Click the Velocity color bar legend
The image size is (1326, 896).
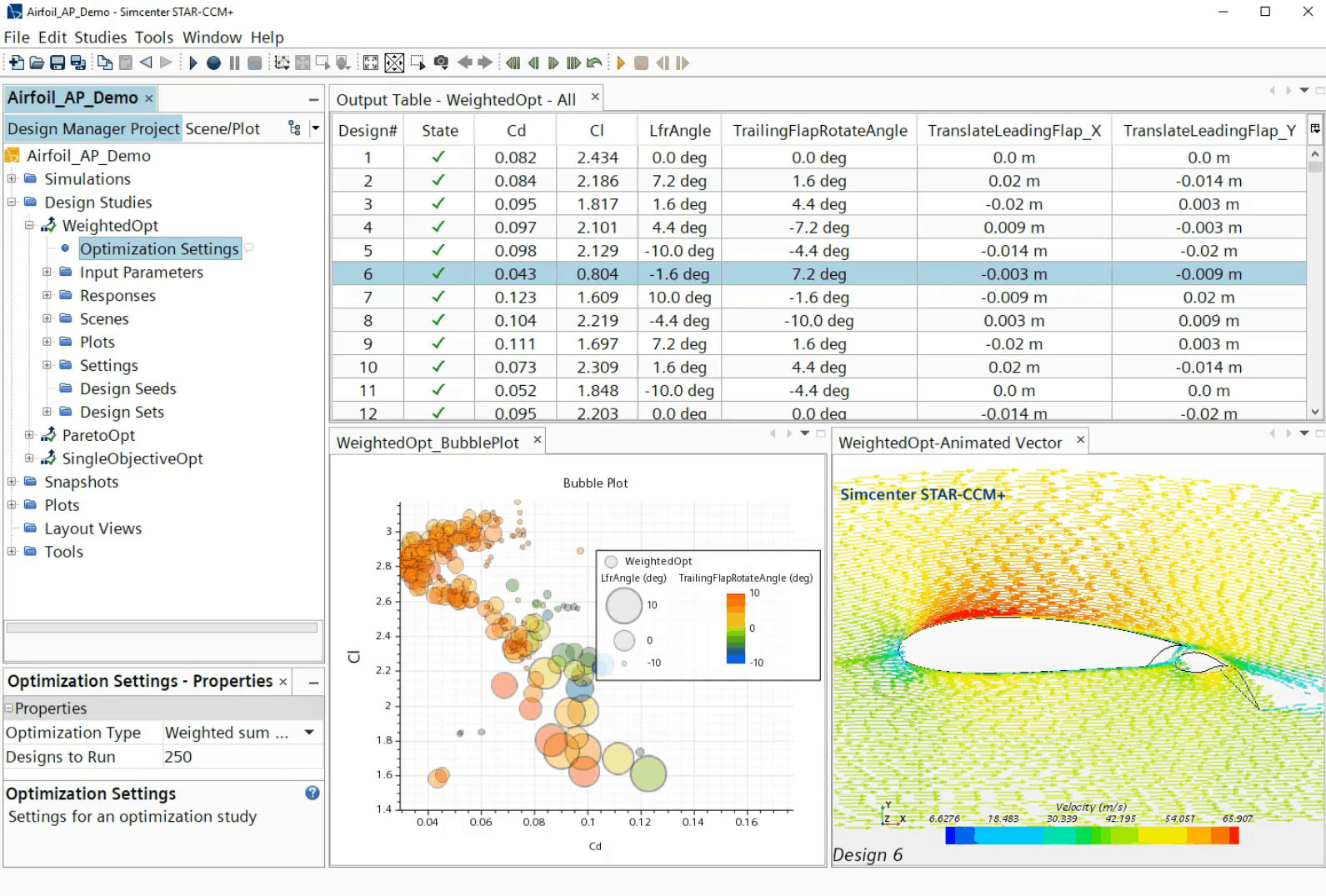click(x=1093, y=835)
